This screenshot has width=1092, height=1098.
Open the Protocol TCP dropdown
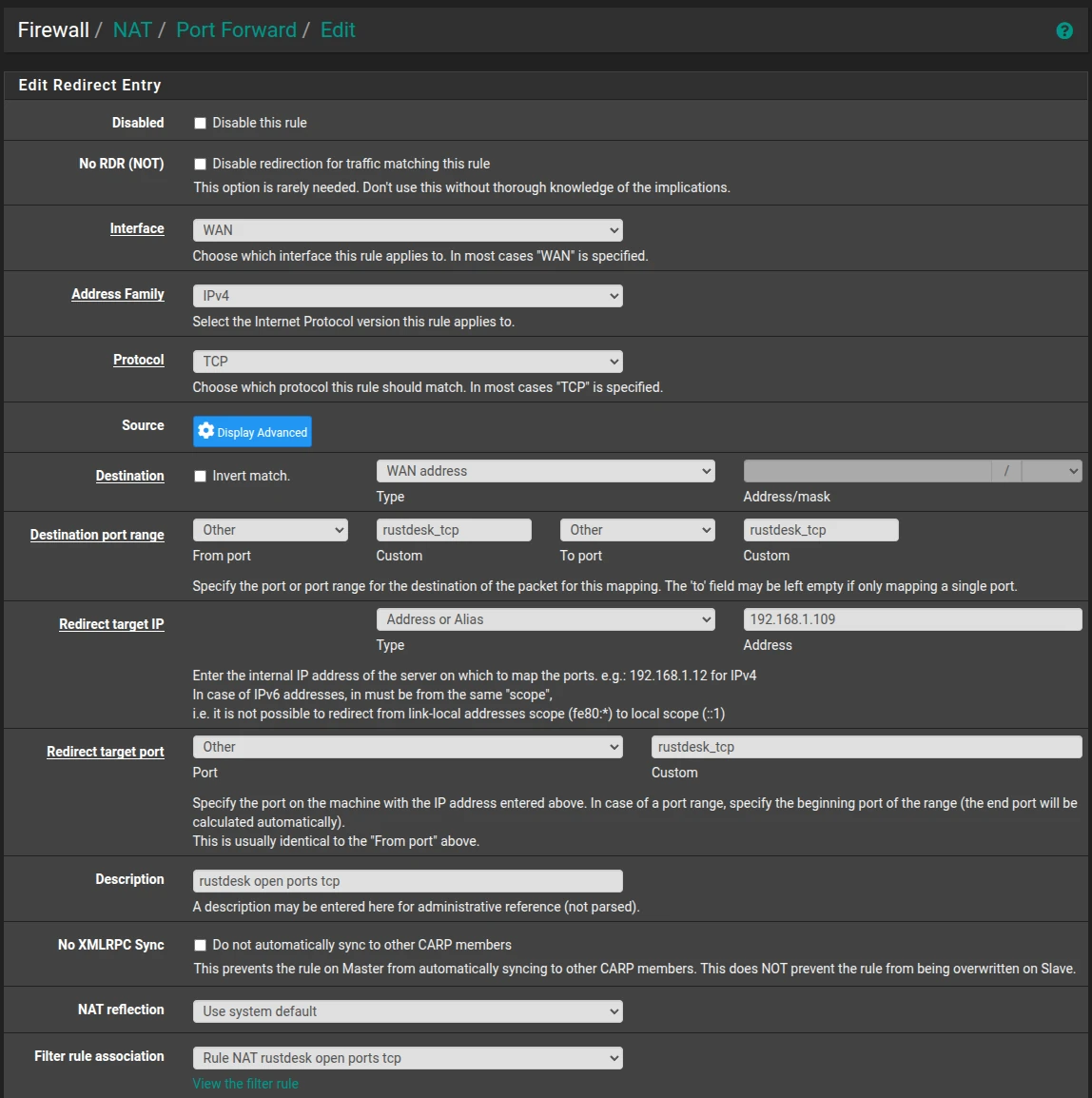pyautogui.click(x=407, y=362)
